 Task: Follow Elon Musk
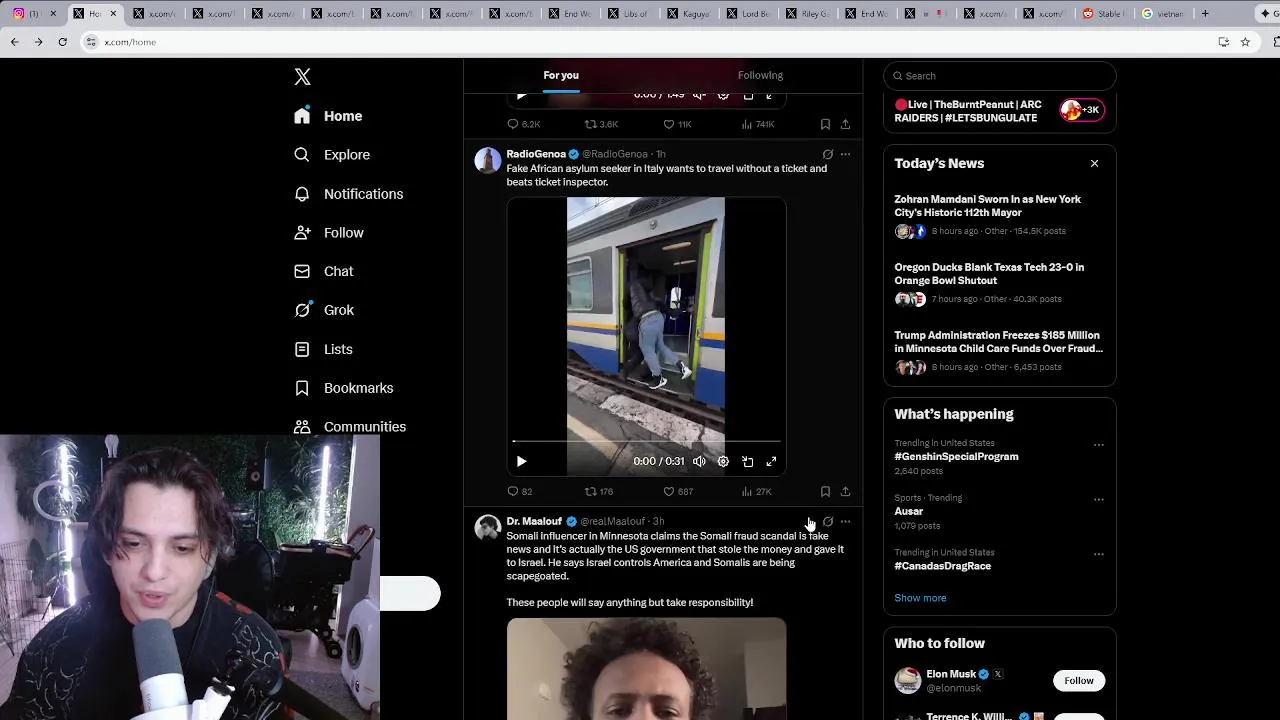click(x=1078, y=681)
